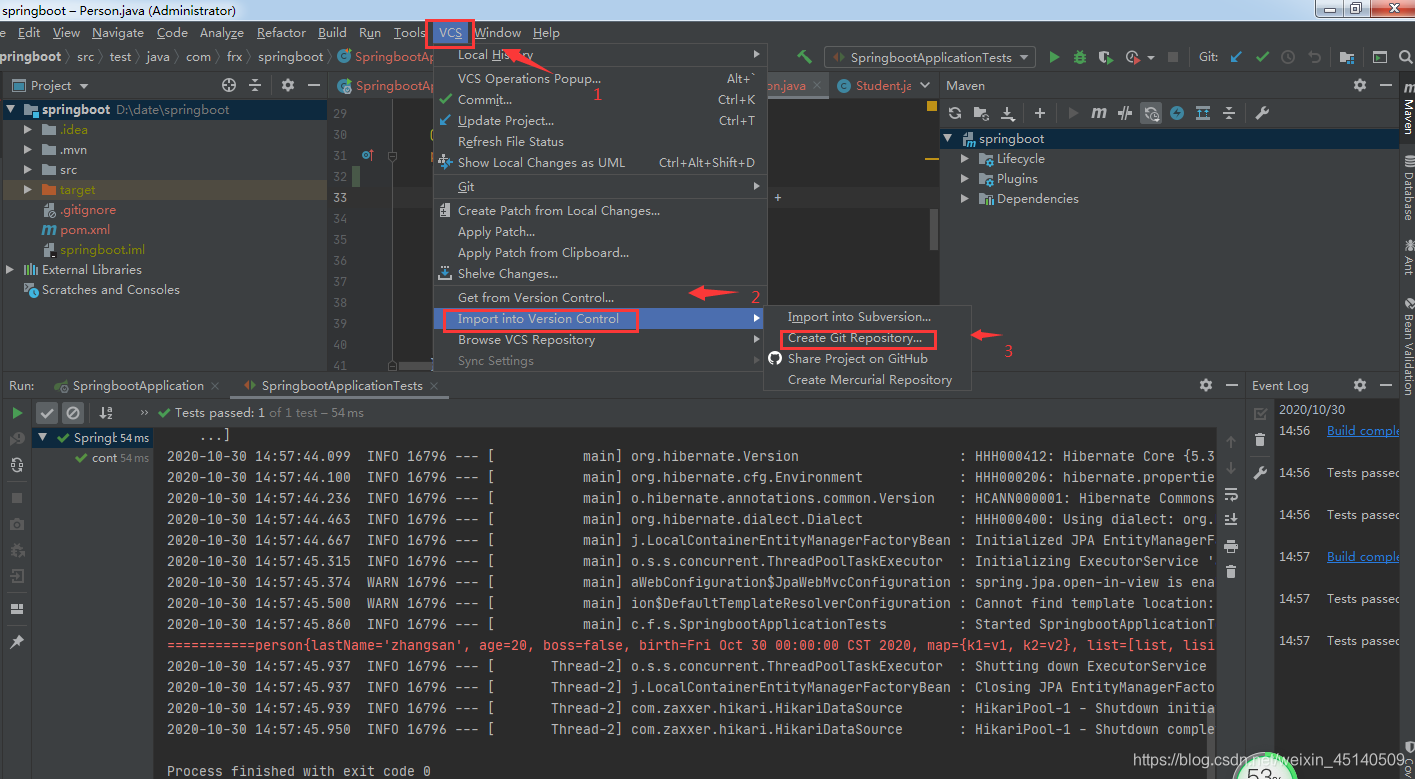Viewport: 1415px width, 779px height.
Task: Click first Build completed link at 14:56
Action: pyautogui.click(x=1363, y=431)
